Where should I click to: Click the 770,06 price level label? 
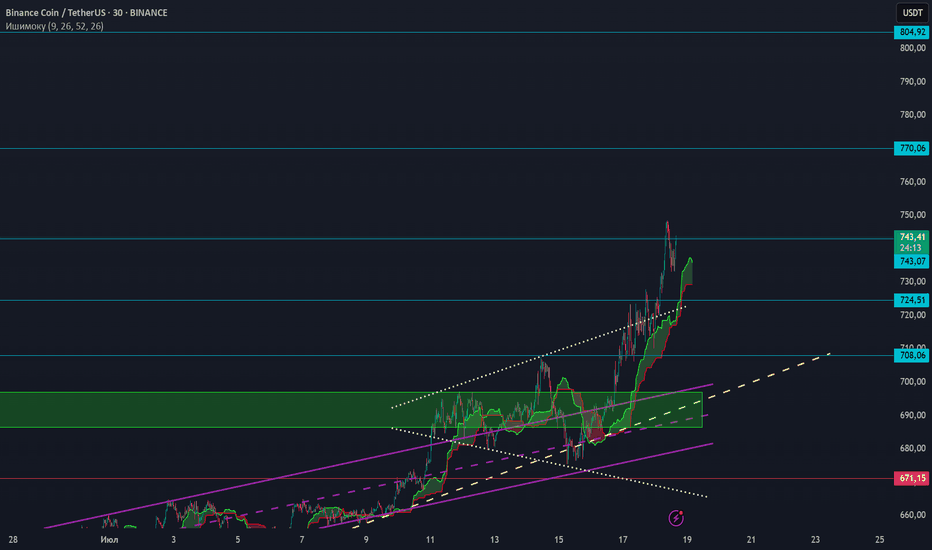tap(912, 148)
